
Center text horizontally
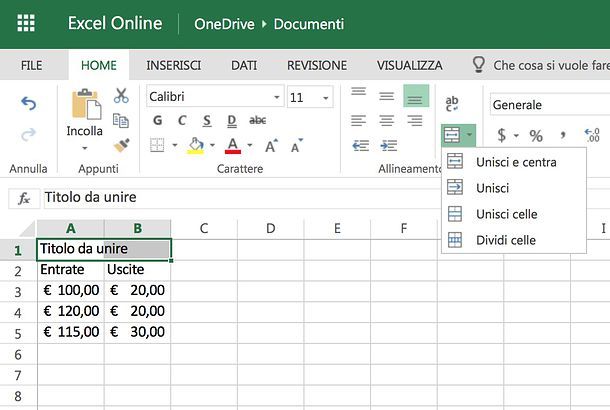(x=386, y=121)
